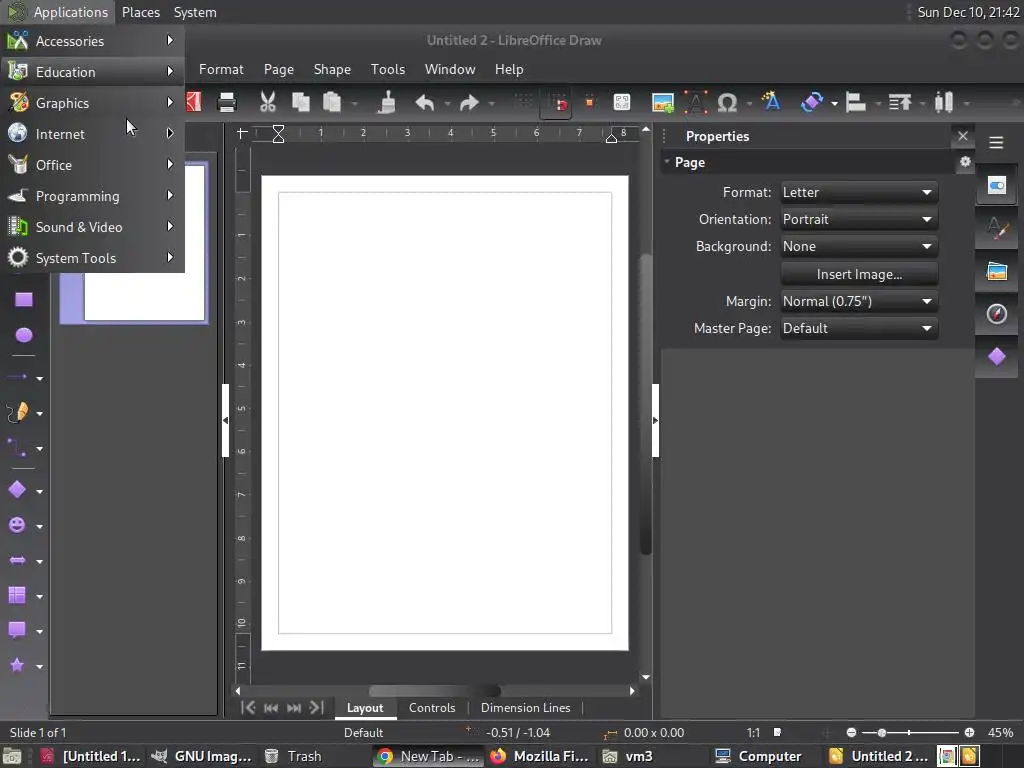Screen dimensions: 1024x768
Task: Select the Symbol Shapes smiley tool
Action: (x=17, y=525)
